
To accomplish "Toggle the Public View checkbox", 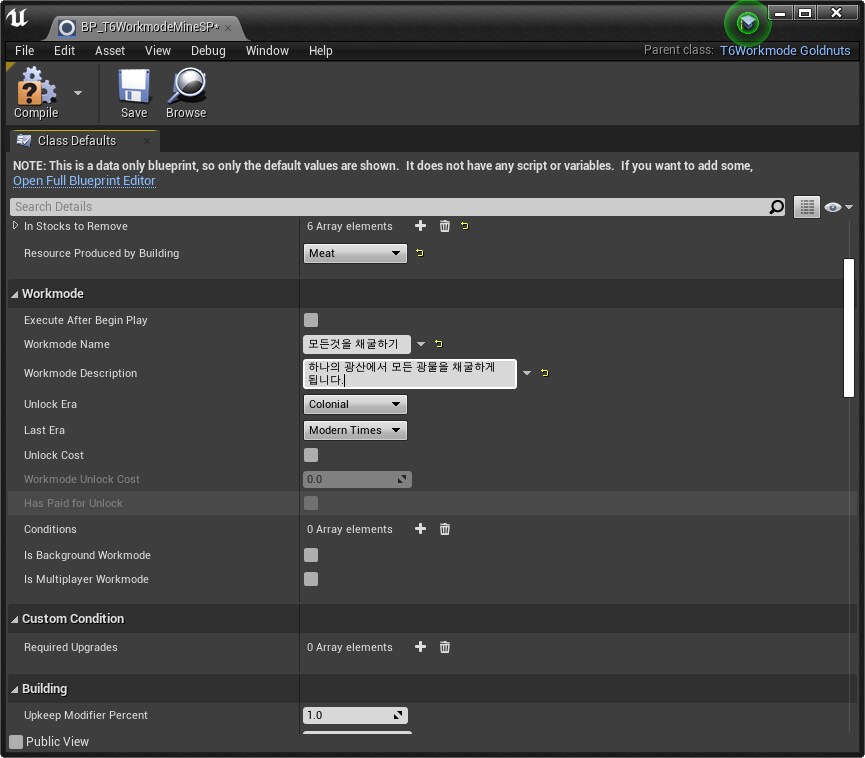I will pyautogui.click(x=16, y=741).
